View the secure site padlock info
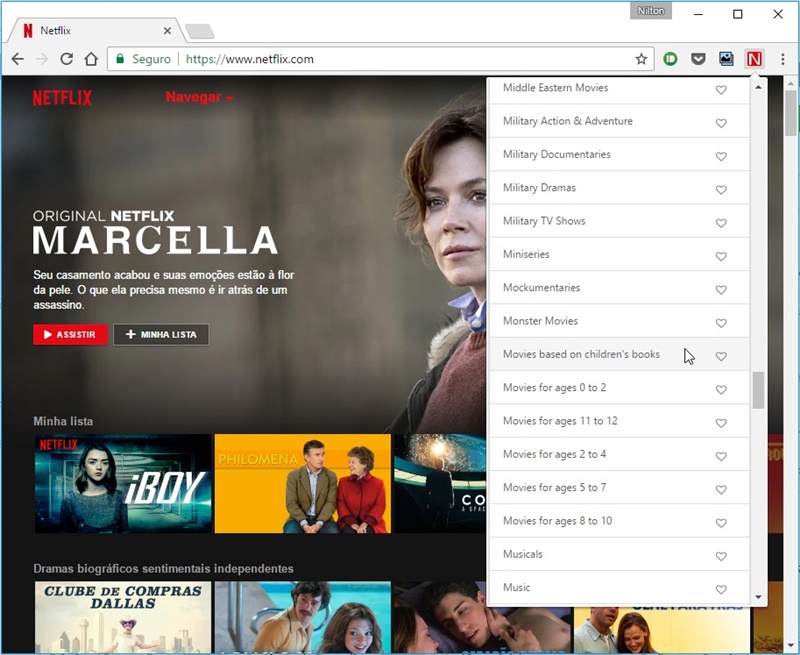This screenshot has width=800, height=655. point(120,59)
